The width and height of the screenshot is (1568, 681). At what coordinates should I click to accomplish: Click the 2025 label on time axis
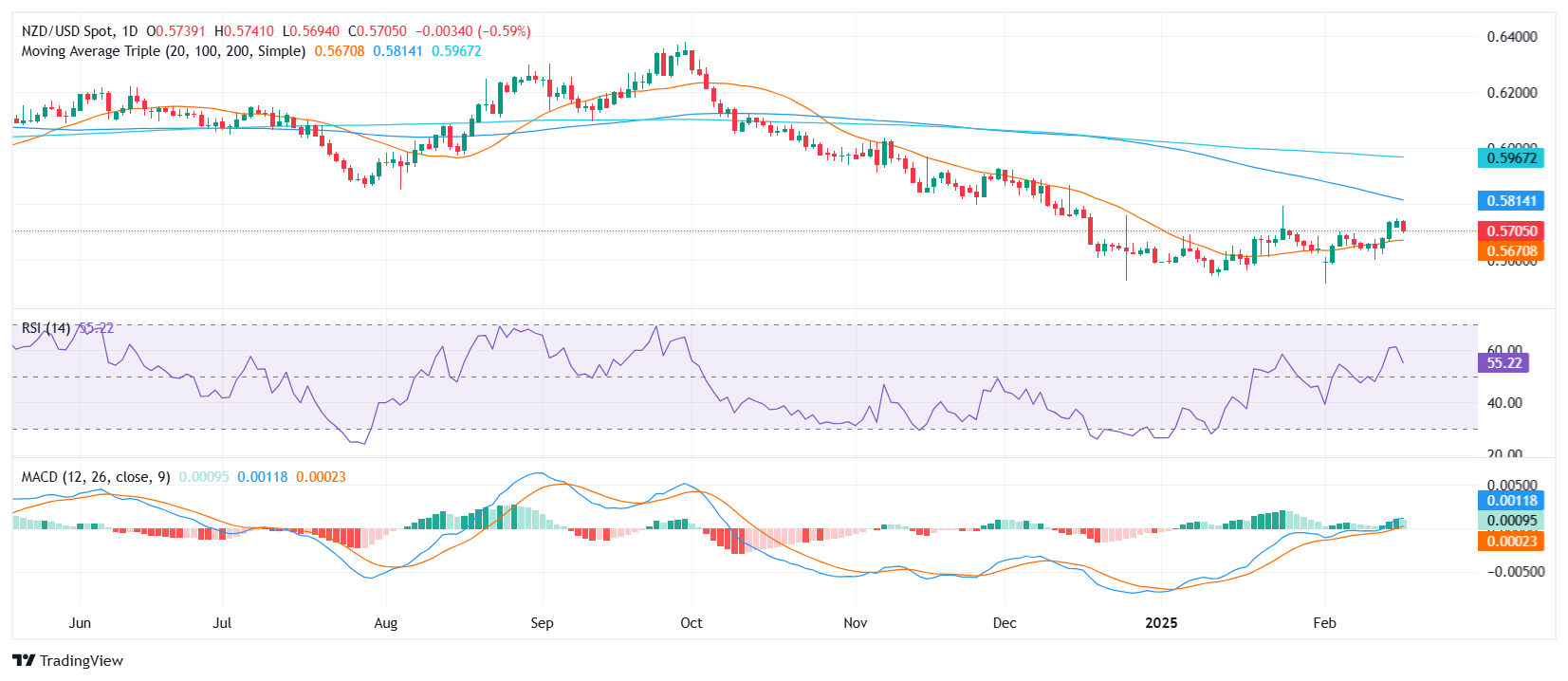[1161, 623]
